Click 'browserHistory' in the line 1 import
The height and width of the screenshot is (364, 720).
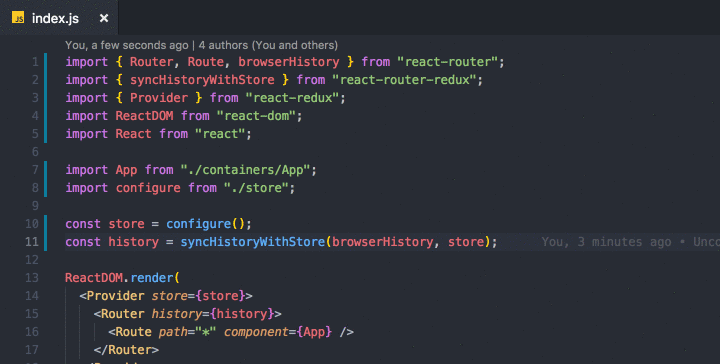(x=289, y=62)
